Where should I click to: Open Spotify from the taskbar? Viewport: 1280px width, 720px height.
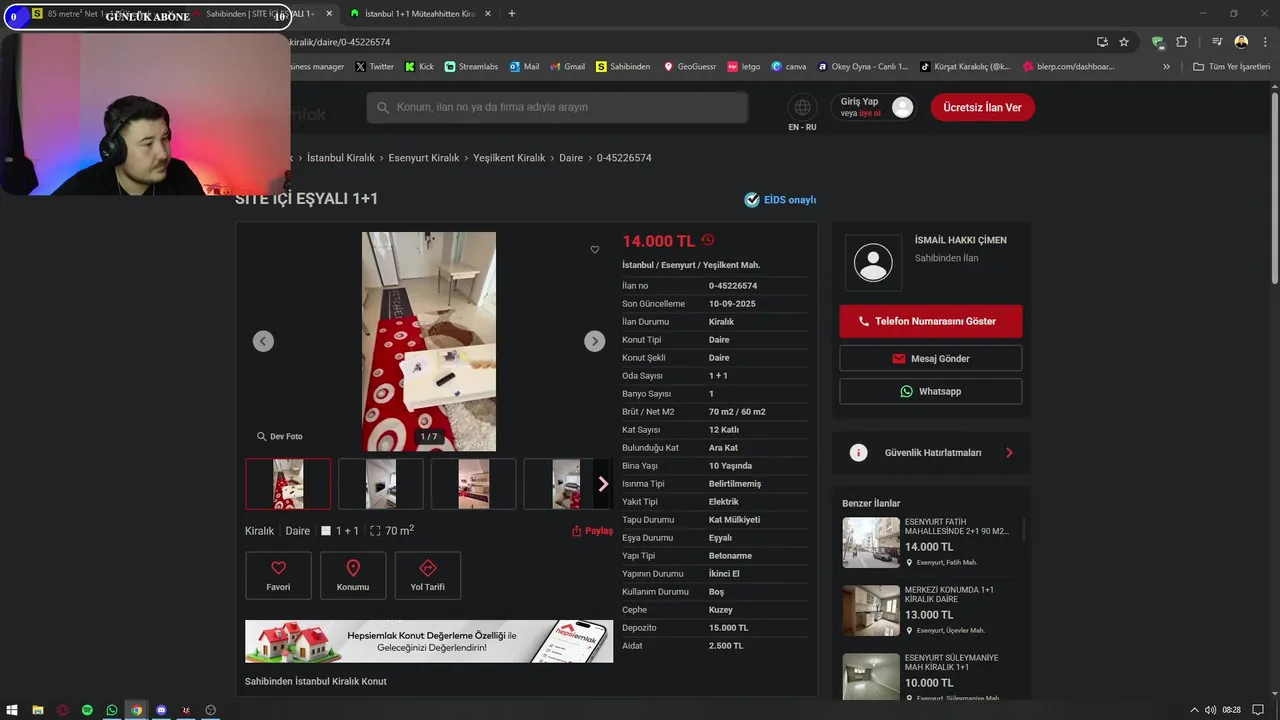[x=87, y=710]
